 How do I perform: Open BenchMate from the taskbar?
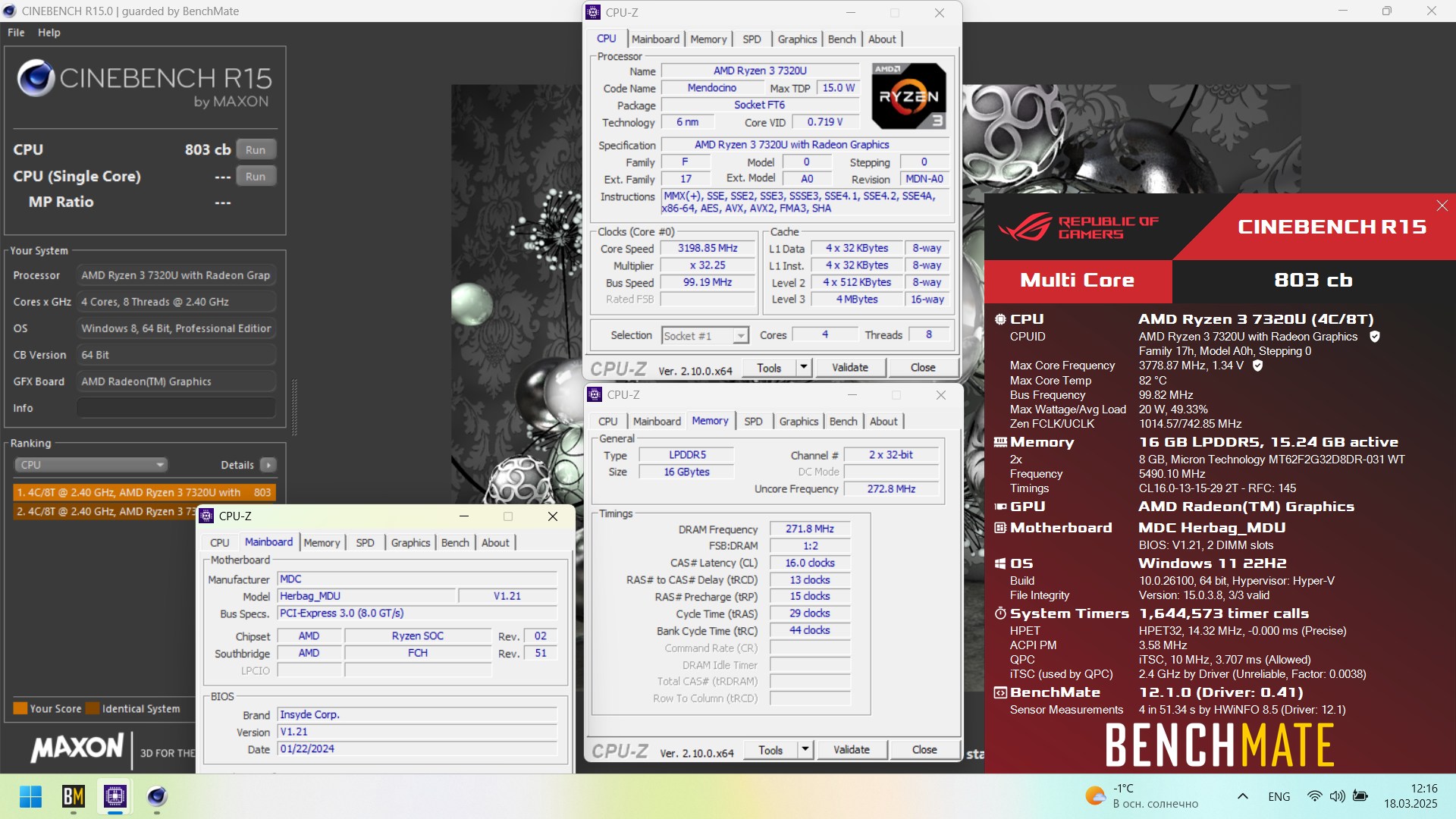pyautogui.click(x=73, y=796)
